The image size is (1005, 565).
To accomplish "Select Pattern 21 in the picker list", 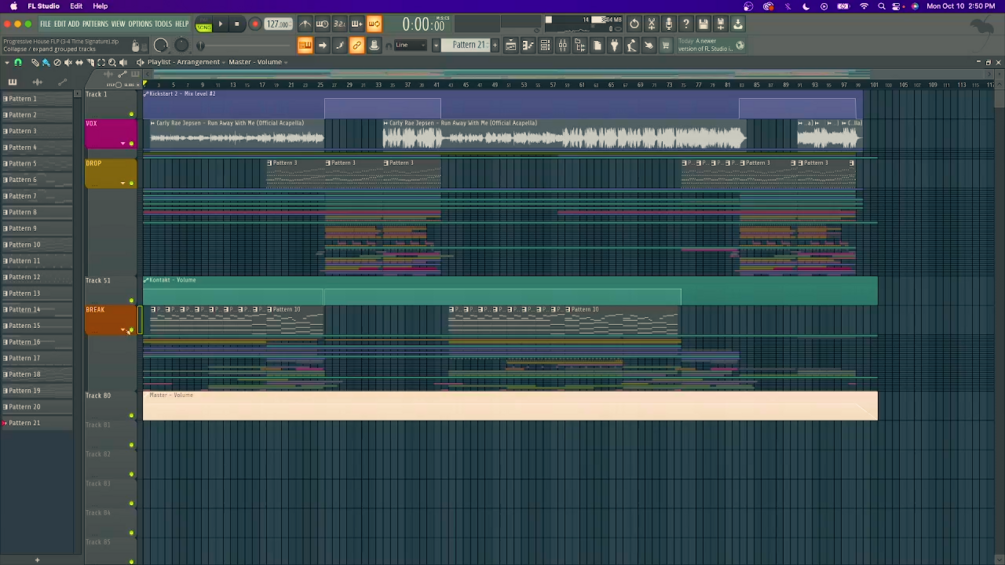I will 37,423.
